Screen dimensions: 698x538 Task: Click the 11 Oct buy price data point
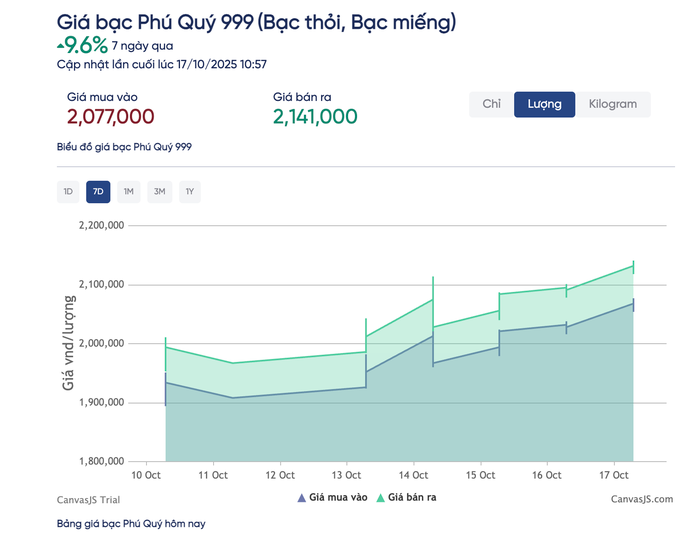(x=233, y=398)
